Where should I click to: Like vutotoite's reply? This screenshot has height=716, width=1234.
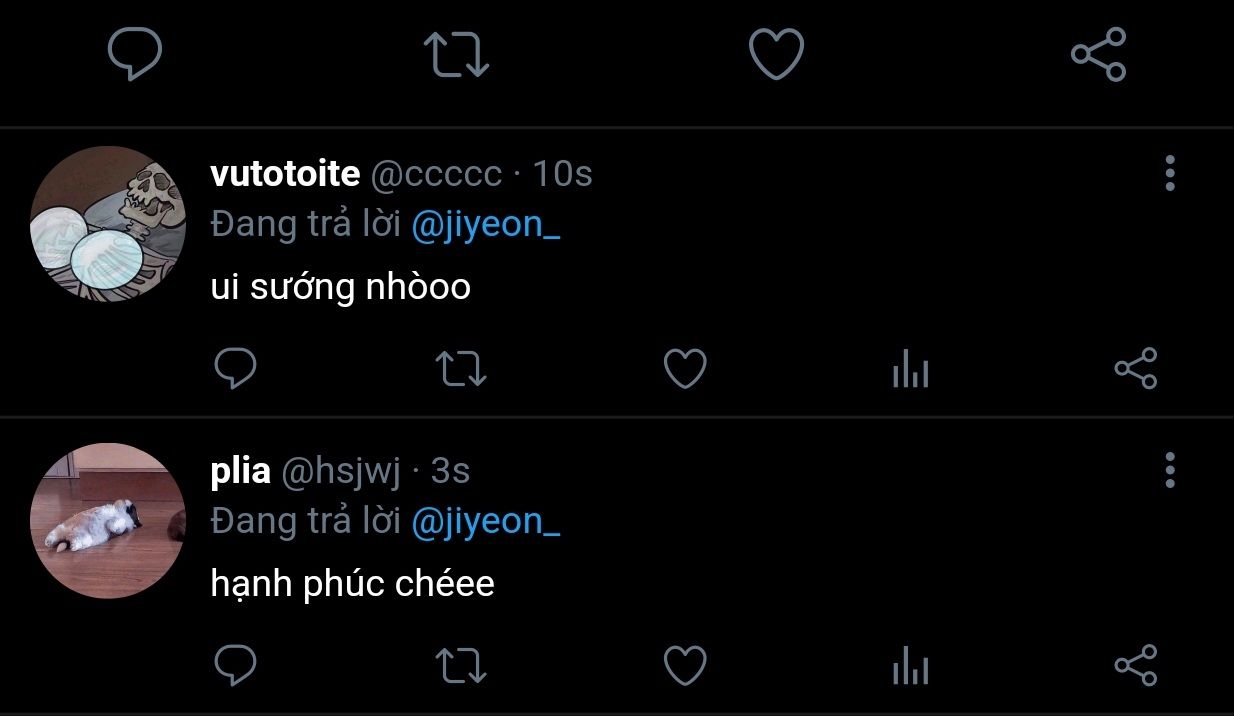pyautogui.click(x=685, y=369)
